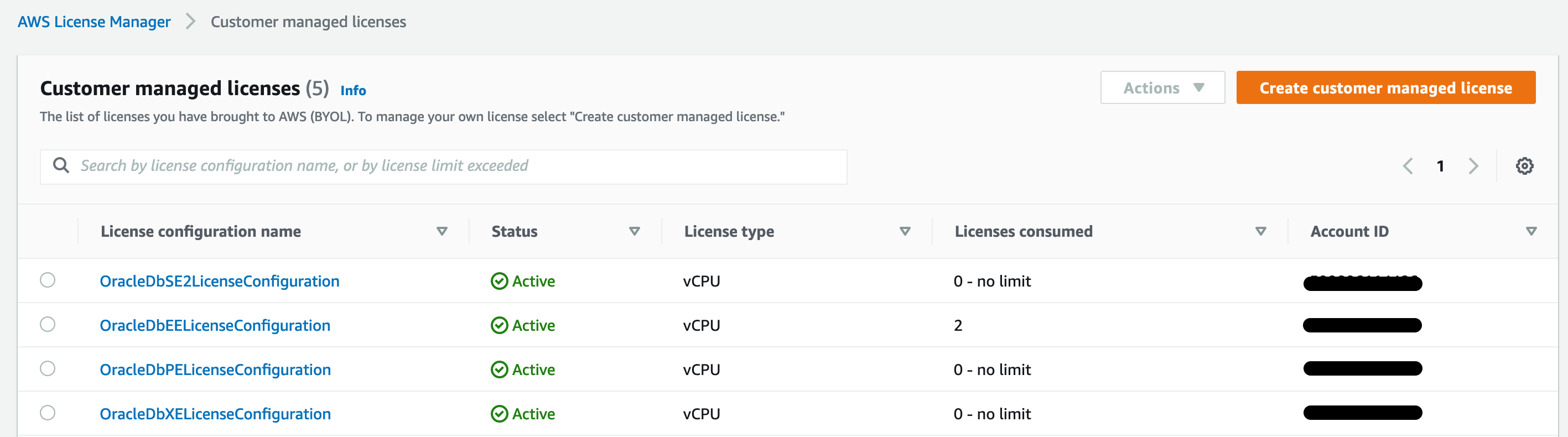Open AWS License Manager breadcrumb link
This screenshot has width=1568, height=437.
[x=95, y=22]
